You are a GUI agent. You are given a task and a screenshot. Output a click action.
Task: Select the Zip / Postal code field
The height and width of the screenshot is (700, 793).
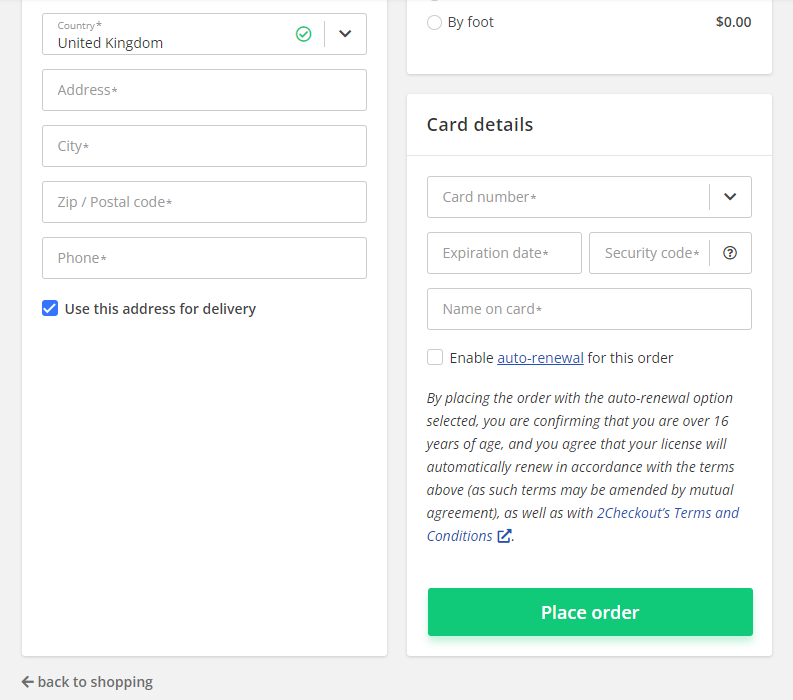pos(204,202)
